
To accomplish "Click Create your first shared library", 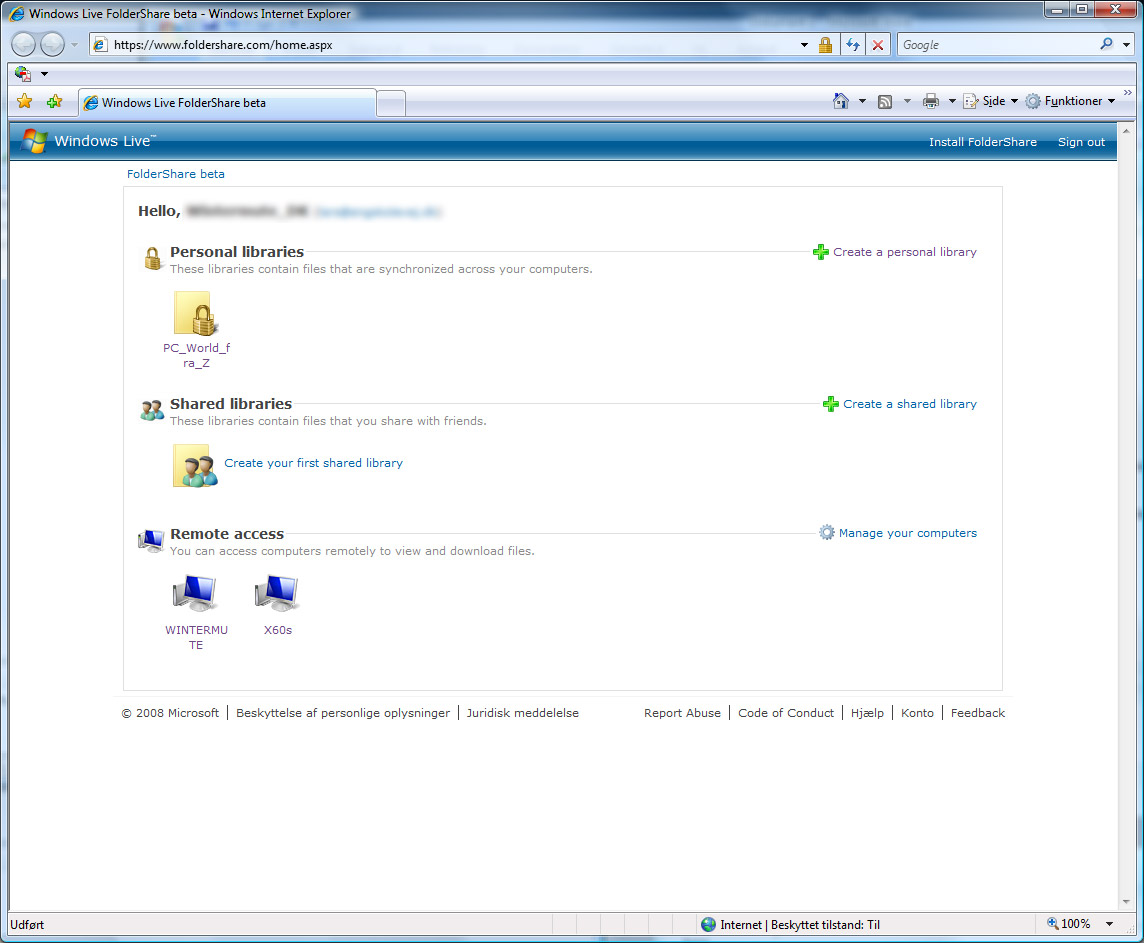I will pos(313,463).
